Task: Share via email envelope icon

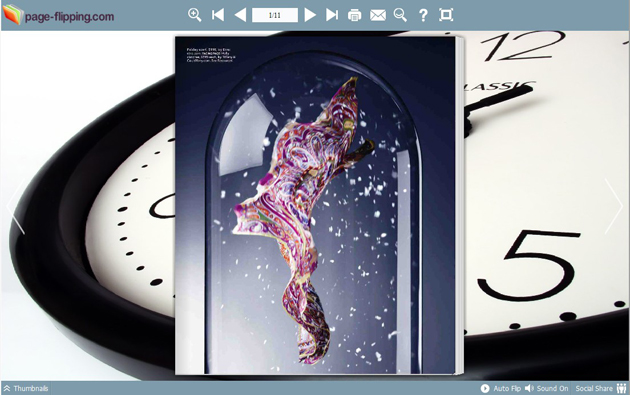Action: tap(378, 15)
